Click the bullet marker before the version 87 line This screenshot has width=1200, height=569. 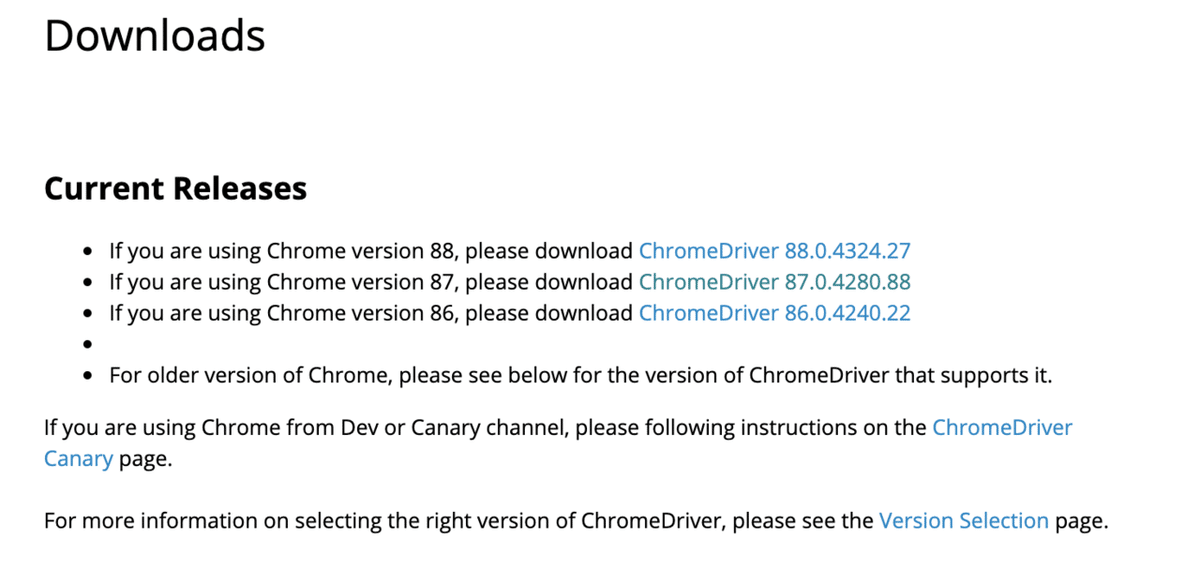90,283
